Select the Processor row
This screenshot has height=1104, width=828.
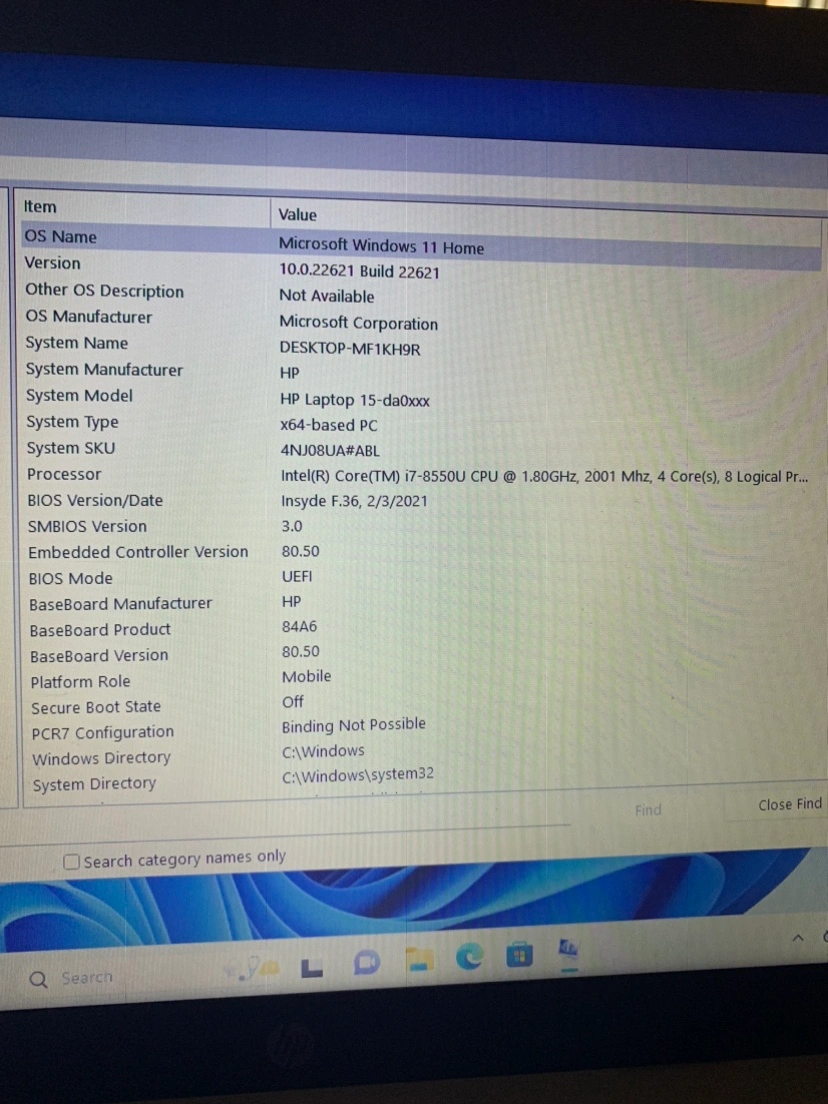(420, 475)
